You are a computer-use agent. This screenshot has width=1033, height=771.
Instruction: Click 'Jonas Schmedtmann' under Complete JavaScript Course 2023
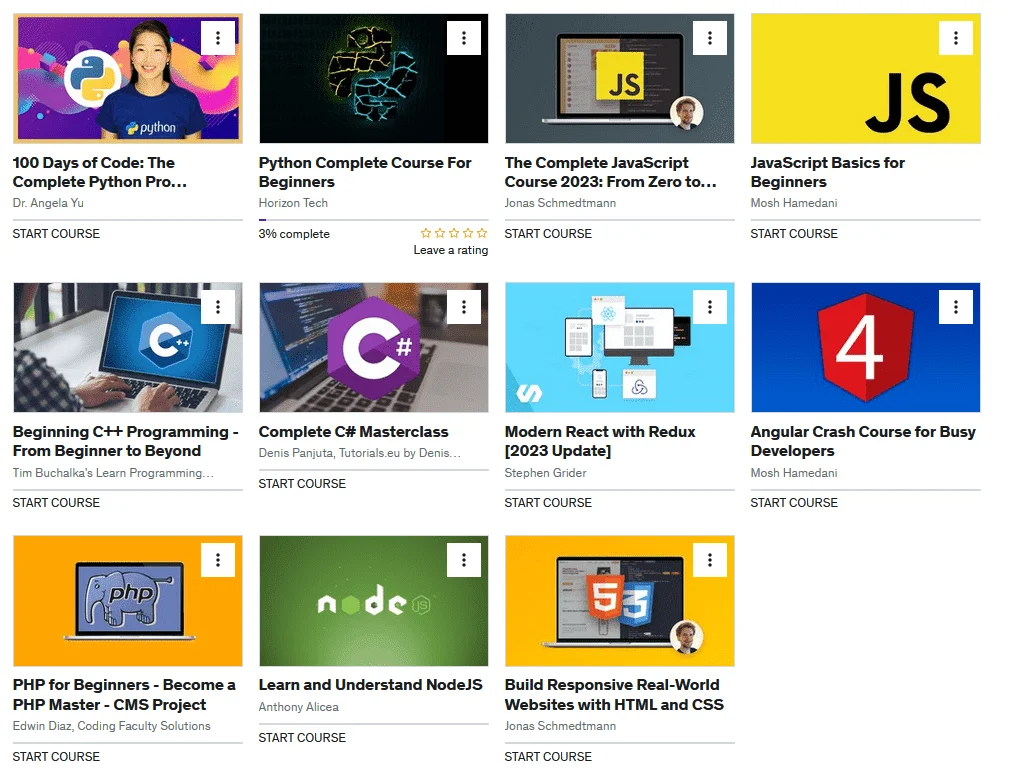(560, 203)
